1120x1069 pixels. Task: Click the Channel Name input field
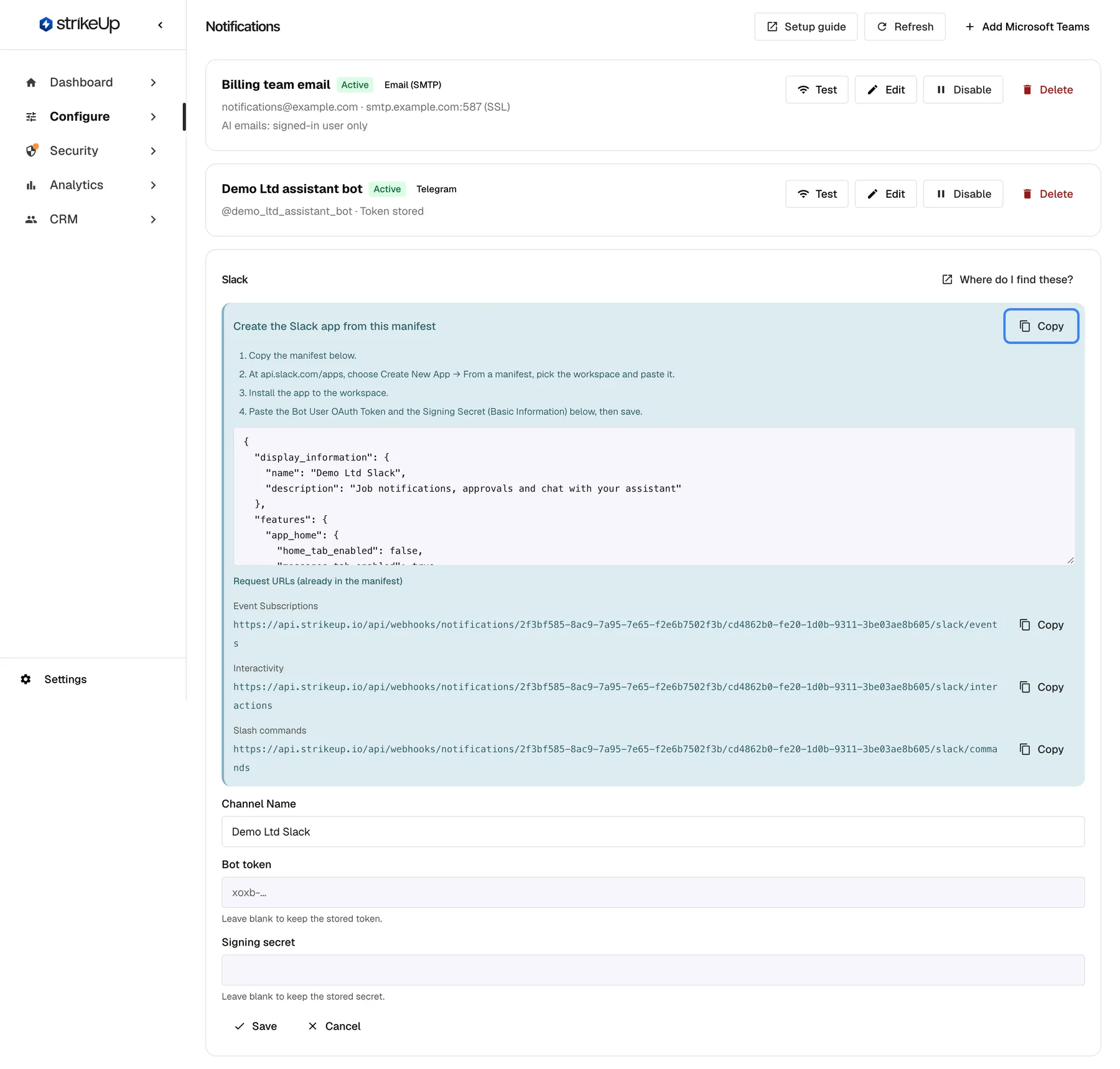[653, 832]
